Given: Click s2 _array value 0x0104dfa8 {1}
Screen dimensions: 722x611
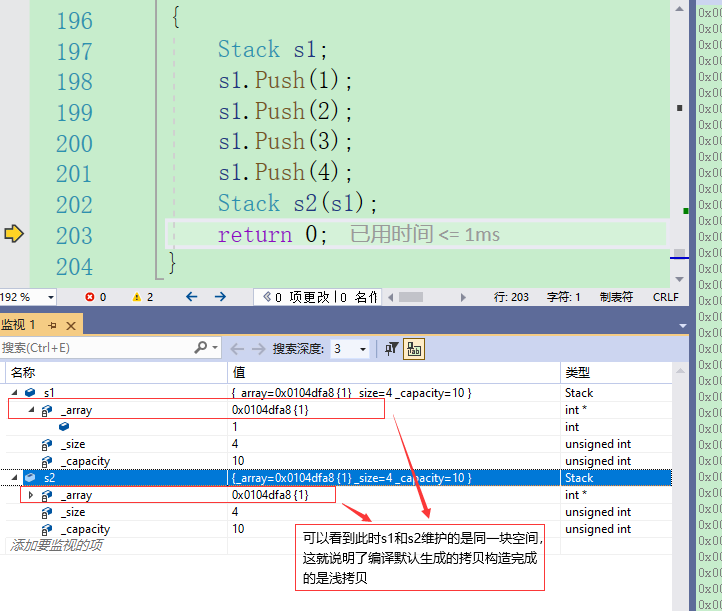Looking at the screenshot, I should (x=270, y=495).
